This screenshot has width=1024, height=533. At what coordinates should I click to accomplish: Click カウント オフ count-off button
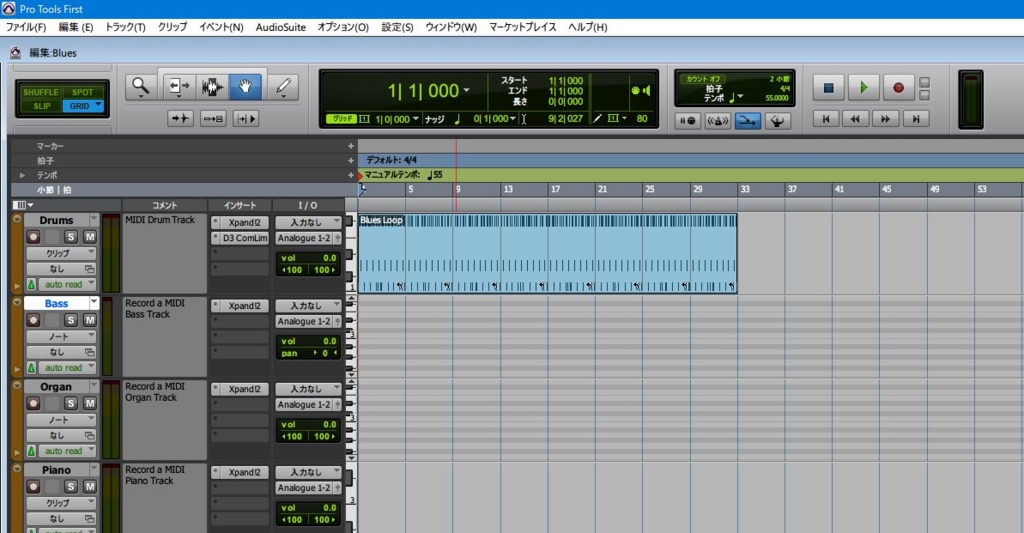pyautogui.click(x=703, y=78)
